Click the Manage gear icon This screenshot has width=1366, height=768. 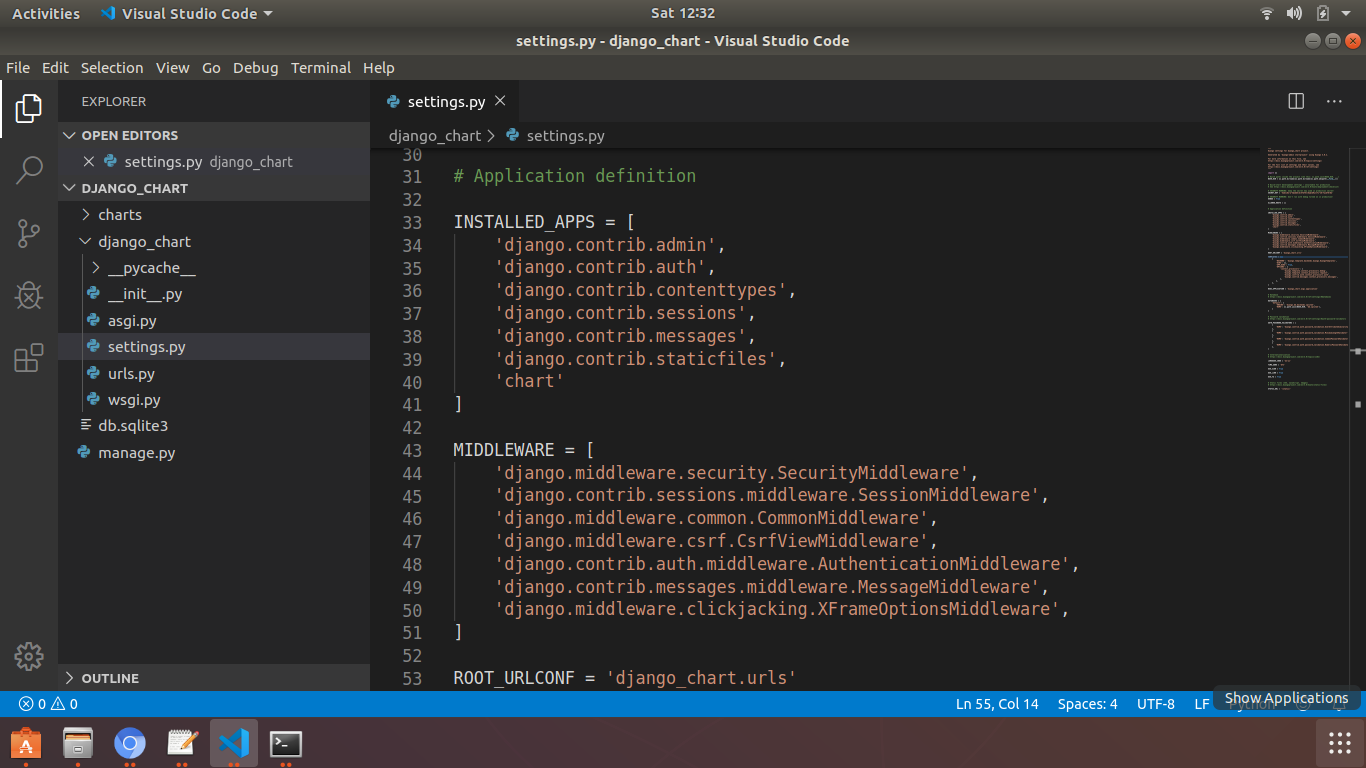tap(29, 656)
